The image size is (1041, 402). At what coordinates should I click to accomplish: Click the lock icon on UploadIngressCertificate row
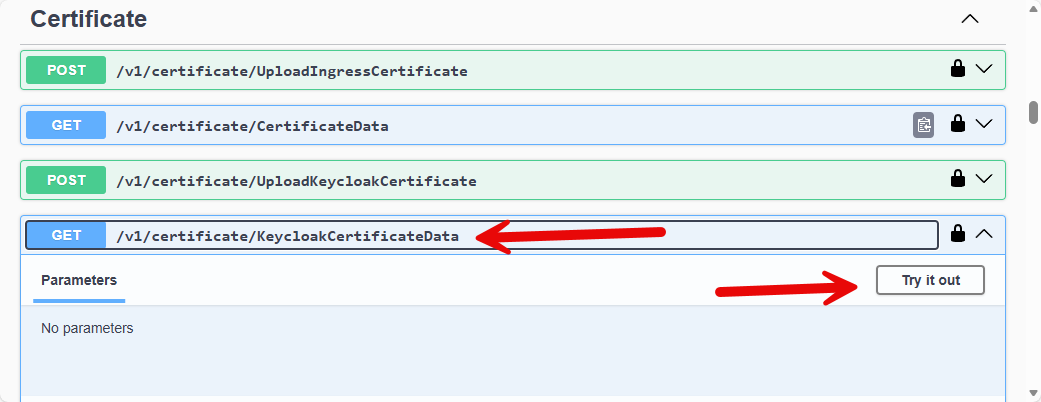coord(957,69)
